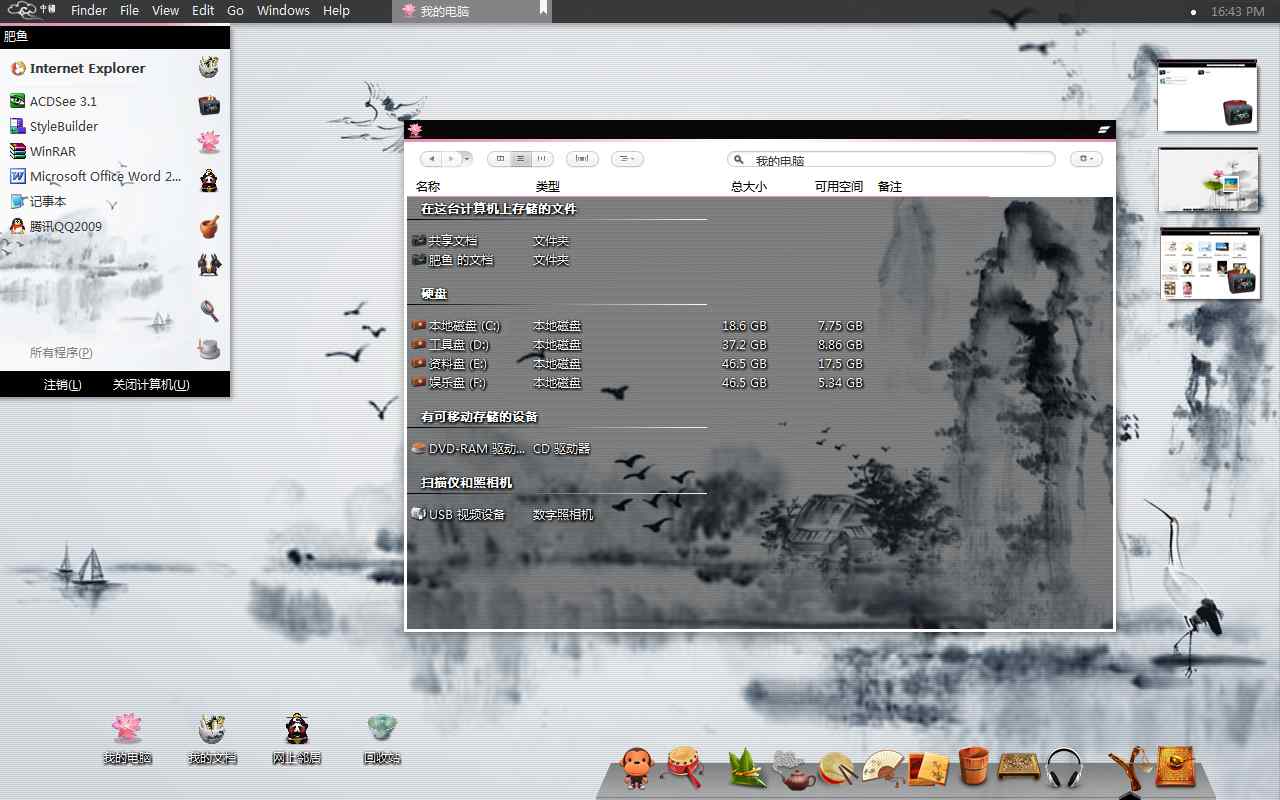The width and height of the screenshot is (1280, 800).
Task: Switch to column view mode
Action: click(x=542, y=159)
